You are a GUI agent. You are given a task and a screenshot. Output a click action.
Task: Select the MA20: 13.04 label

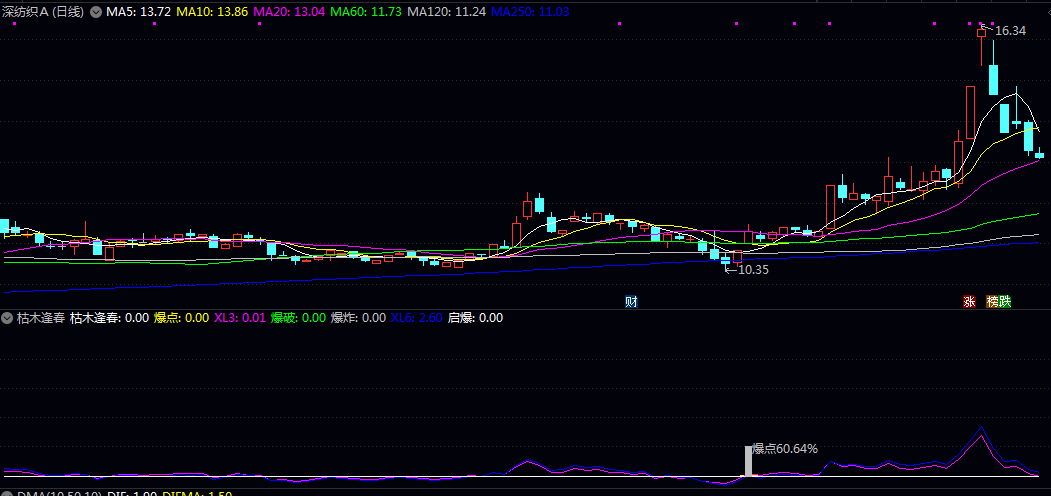tap(289, 12)
